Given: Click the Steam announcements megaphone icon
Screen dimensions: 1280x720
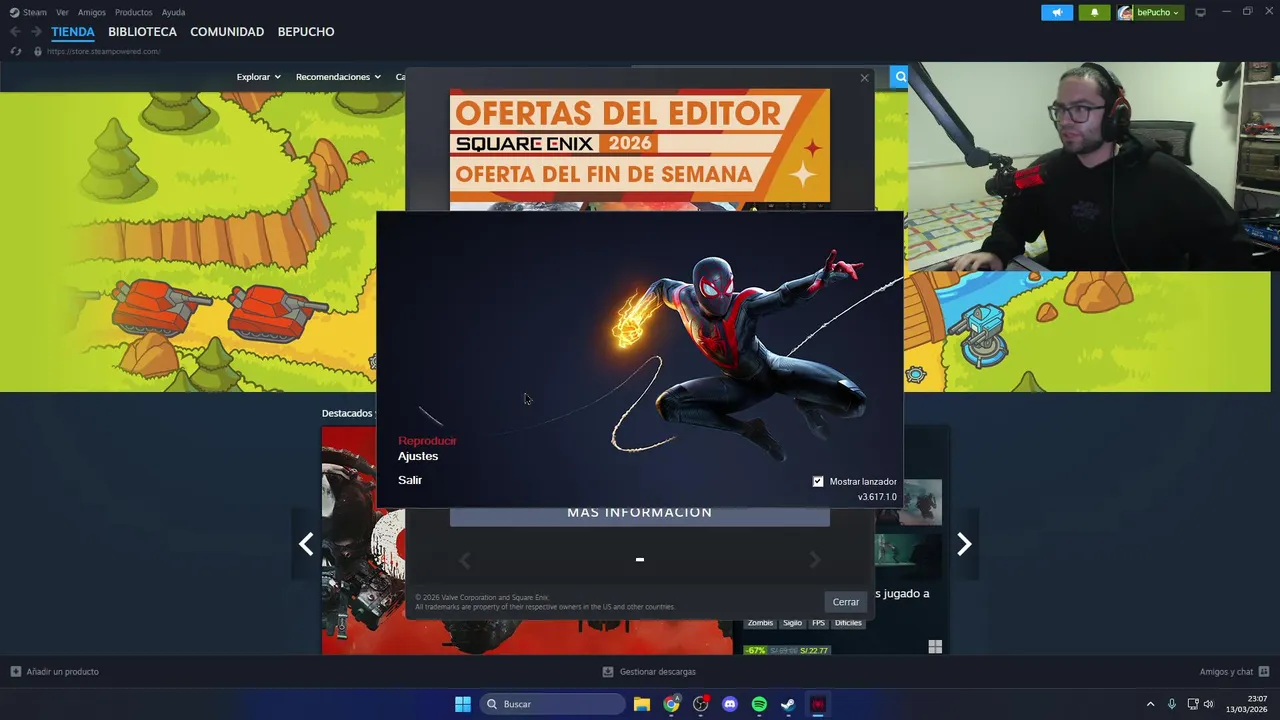Looking at the screenshot, I should [x=1057, y=12].
